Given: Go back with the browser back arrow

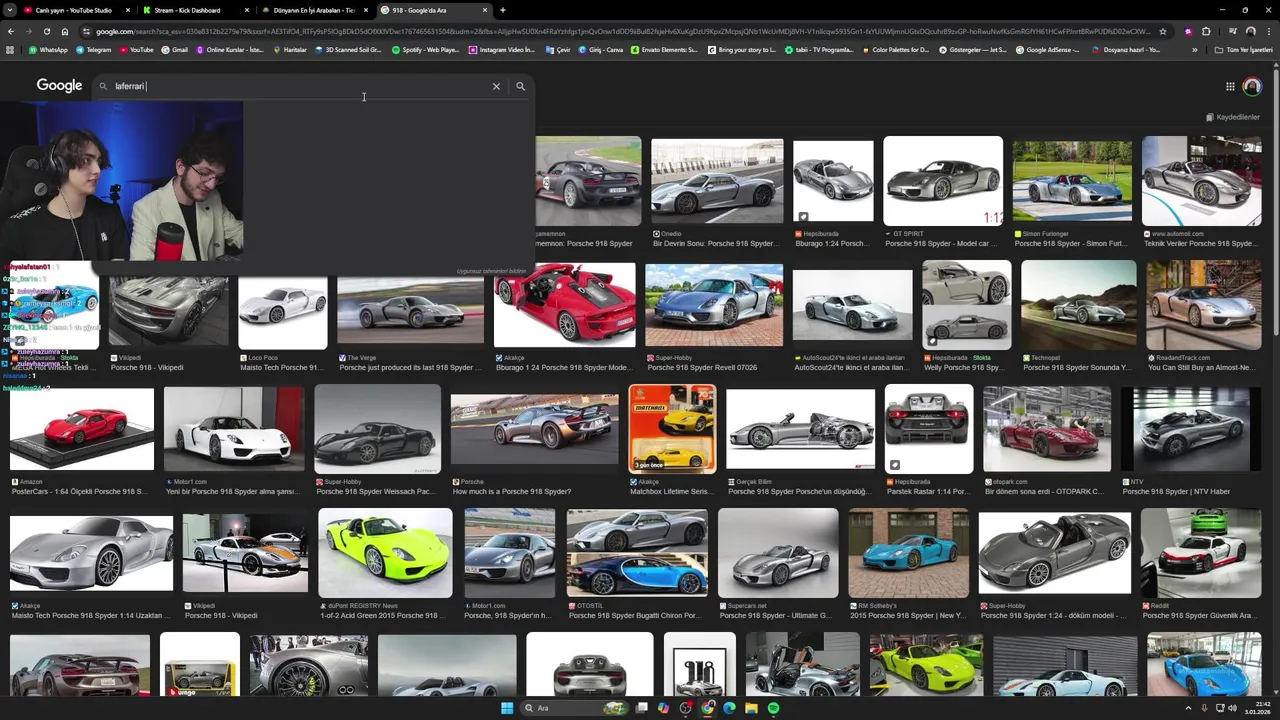Looking at the screenshot, I should [10, 31].
